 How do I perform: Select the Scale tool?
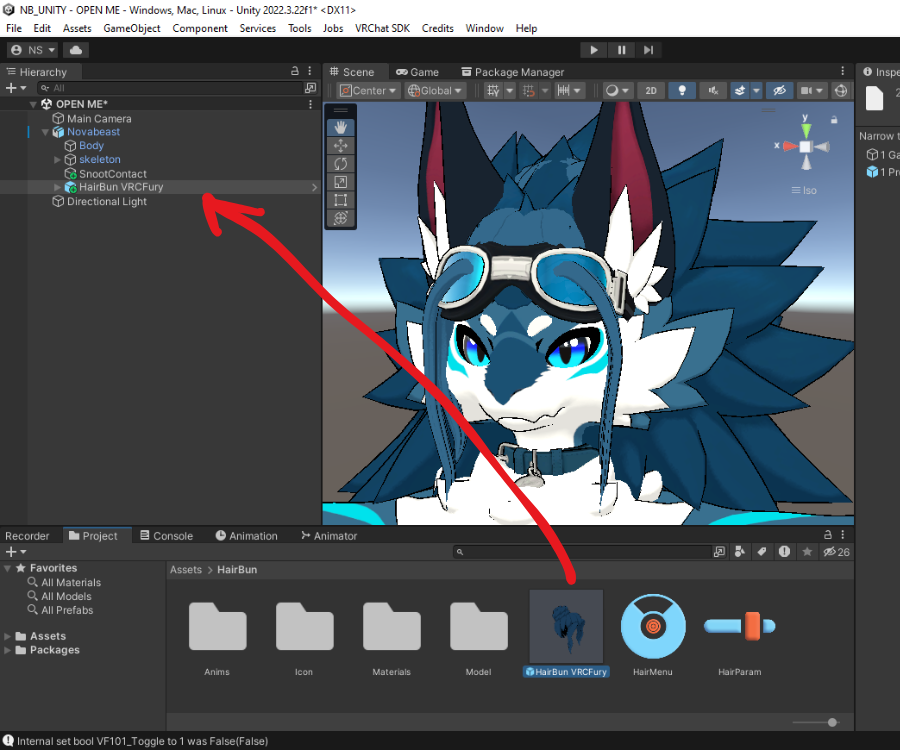(x=340, y=182)
